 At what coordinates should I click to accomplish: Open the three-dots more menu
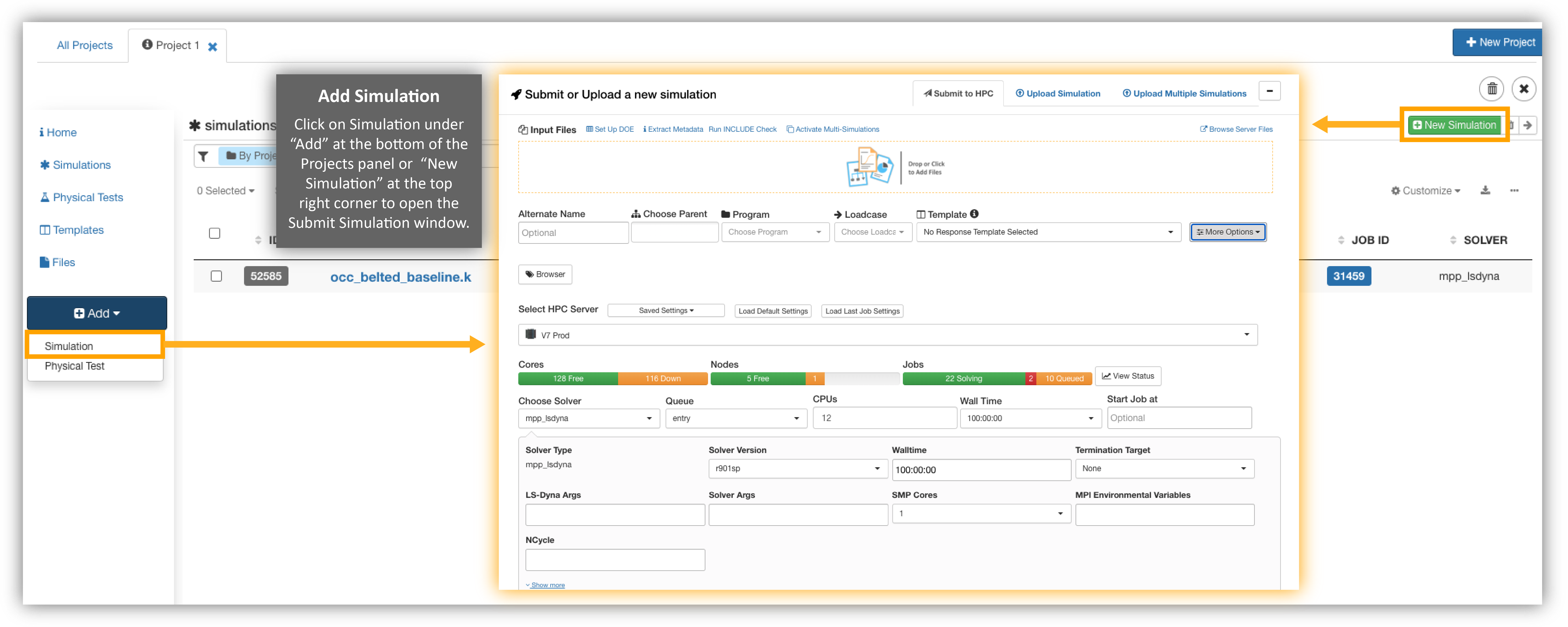1514,191
